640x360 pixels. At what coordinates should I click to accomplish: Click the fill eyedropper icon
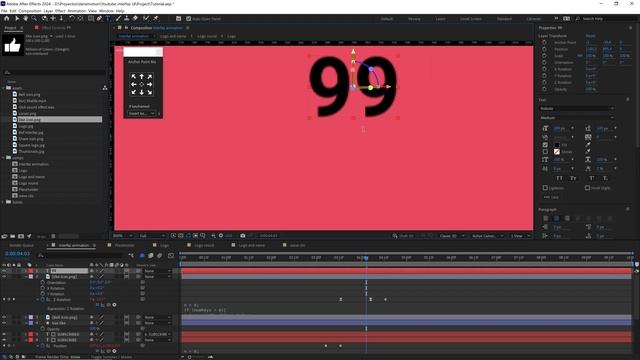click(x=588, y=144)
